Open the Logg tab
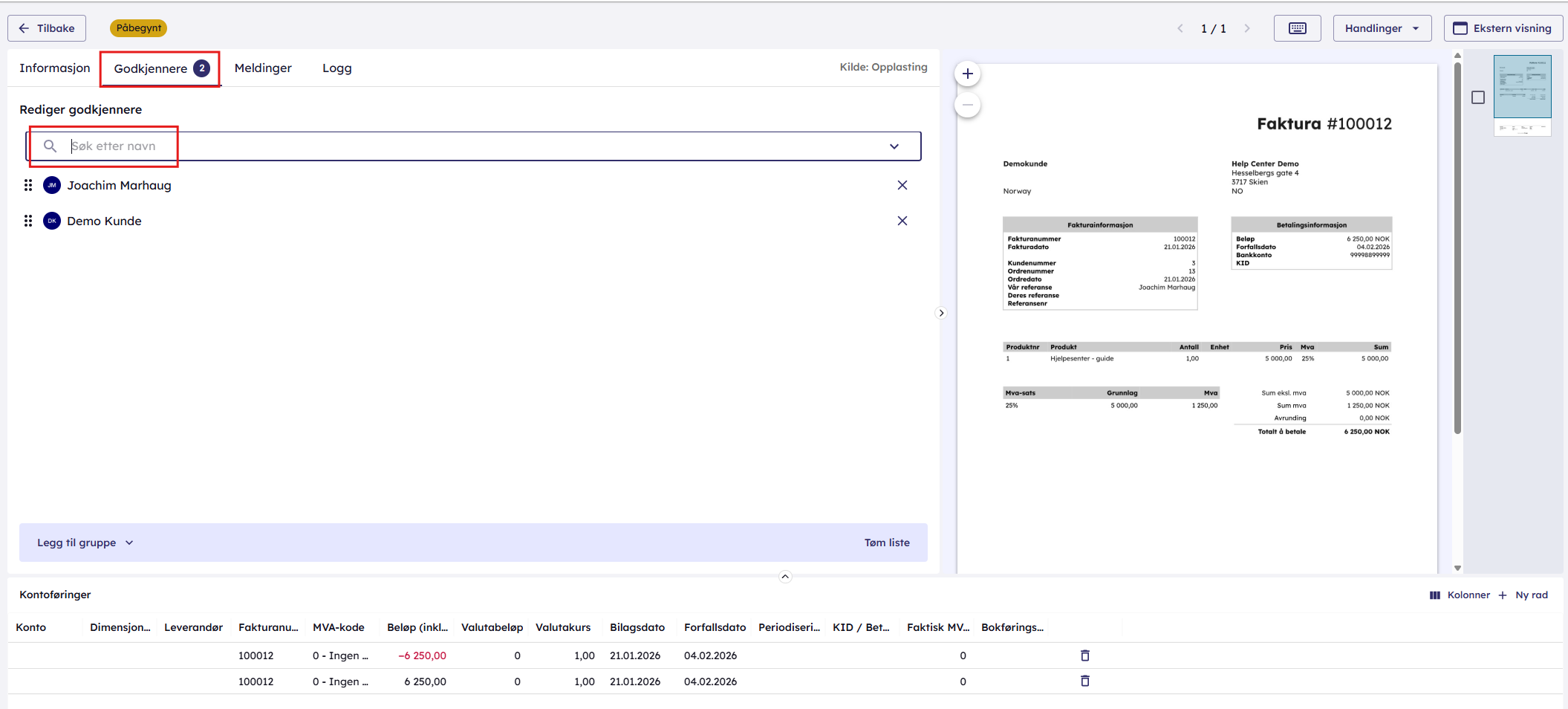Image resolution: width=1568 pixels, height=709 pixels. tap(336, 68)
